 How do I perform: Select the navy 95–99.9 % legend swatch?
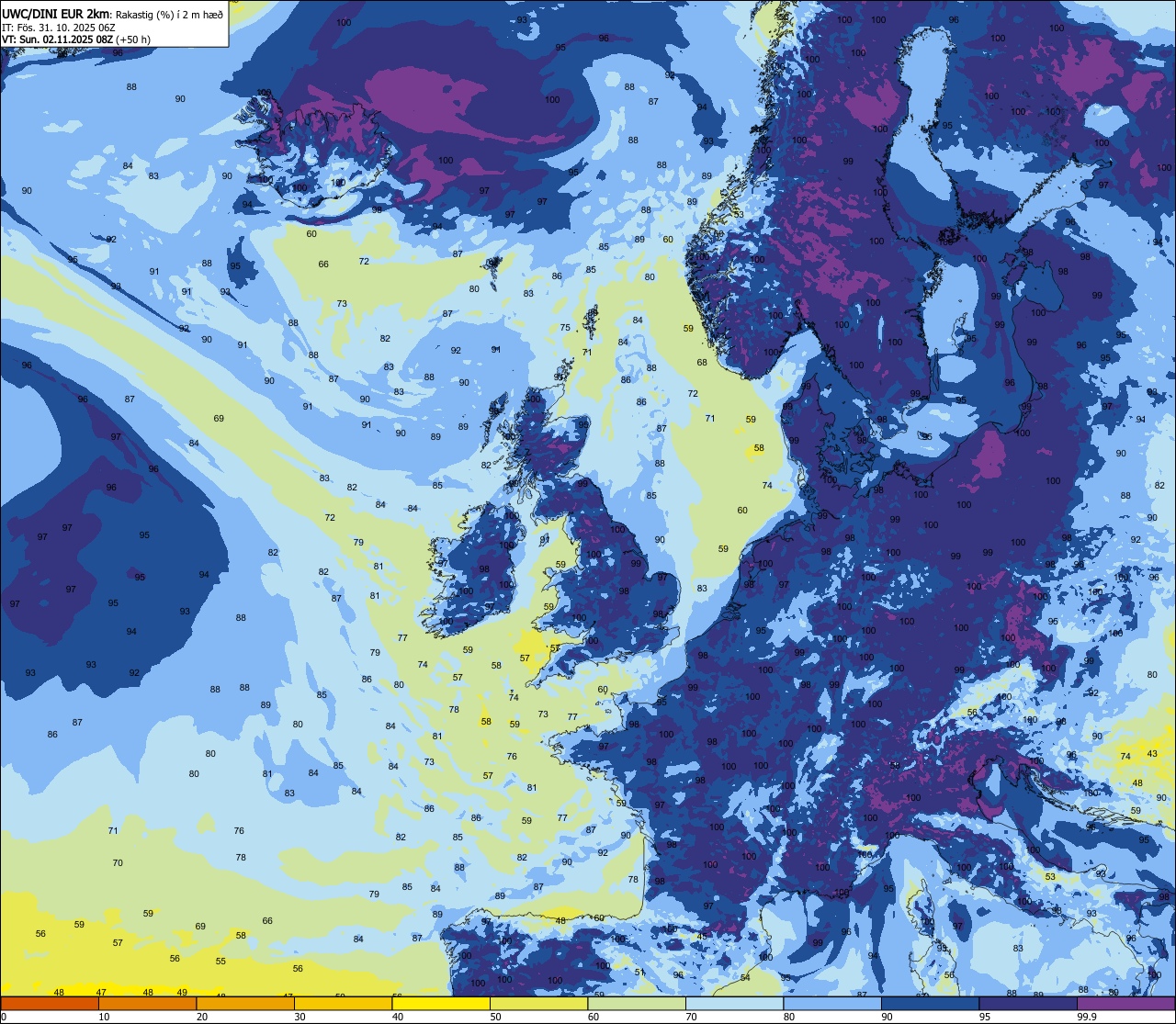pyautogui.click(x=1028, y=1004)
